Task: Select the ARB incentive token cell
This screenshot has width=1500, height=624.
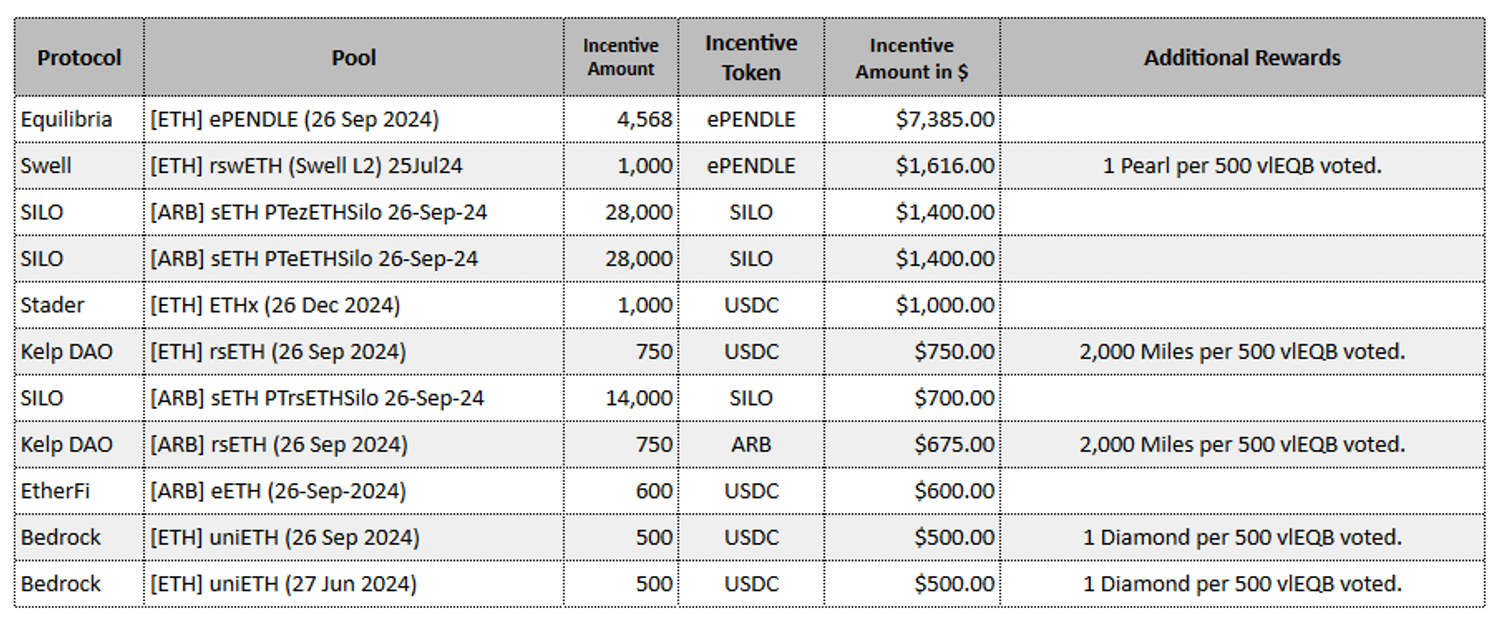Action: pos(751,444)
